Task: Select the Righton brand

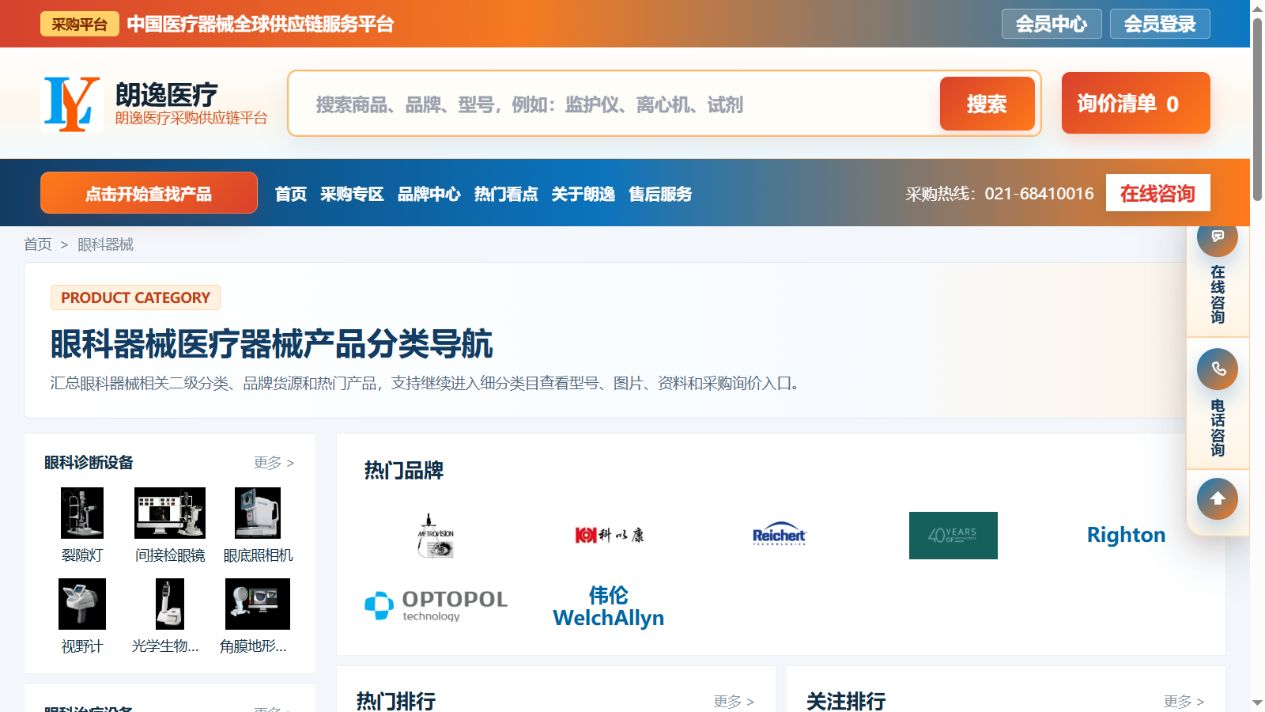Action: 1126,535
